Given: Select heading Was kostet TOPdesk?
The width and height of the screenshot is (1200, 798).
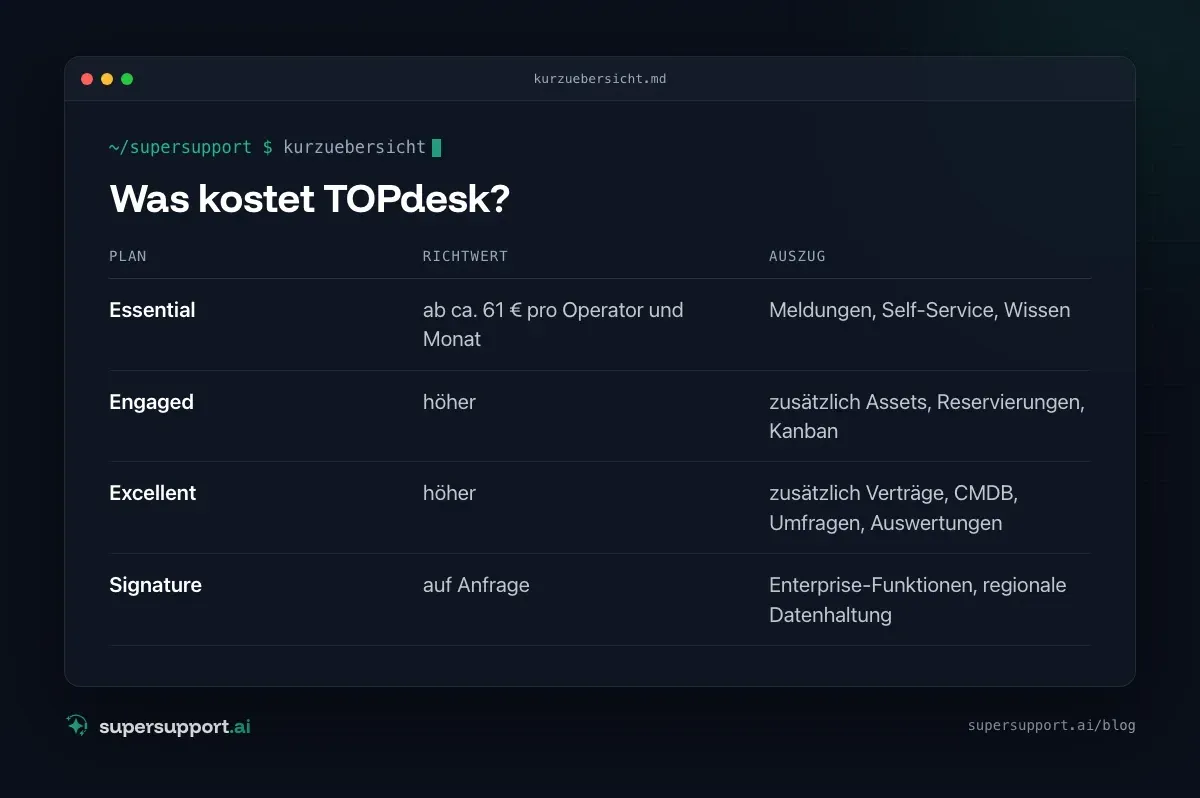Looking at the screenshot, I should pyautogui.click(x=309, y=199).
